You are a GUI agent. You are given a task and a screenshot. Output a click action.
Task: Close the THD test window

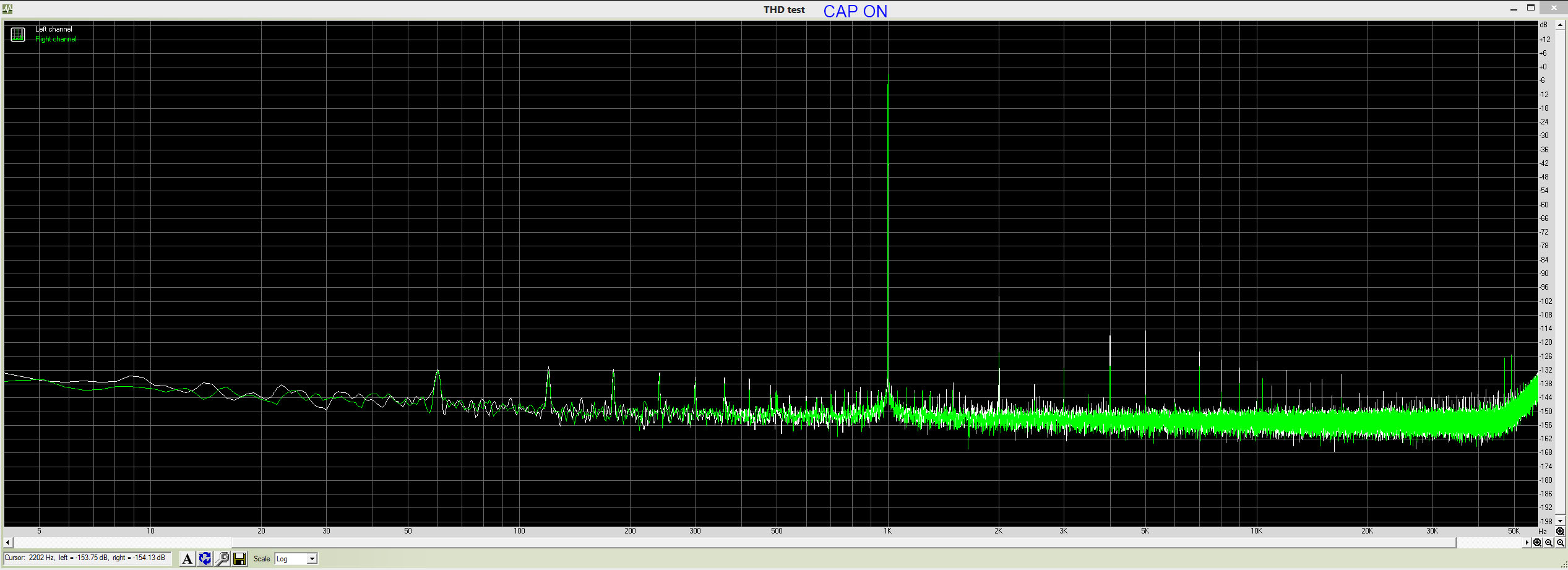tap(1554, 8)
